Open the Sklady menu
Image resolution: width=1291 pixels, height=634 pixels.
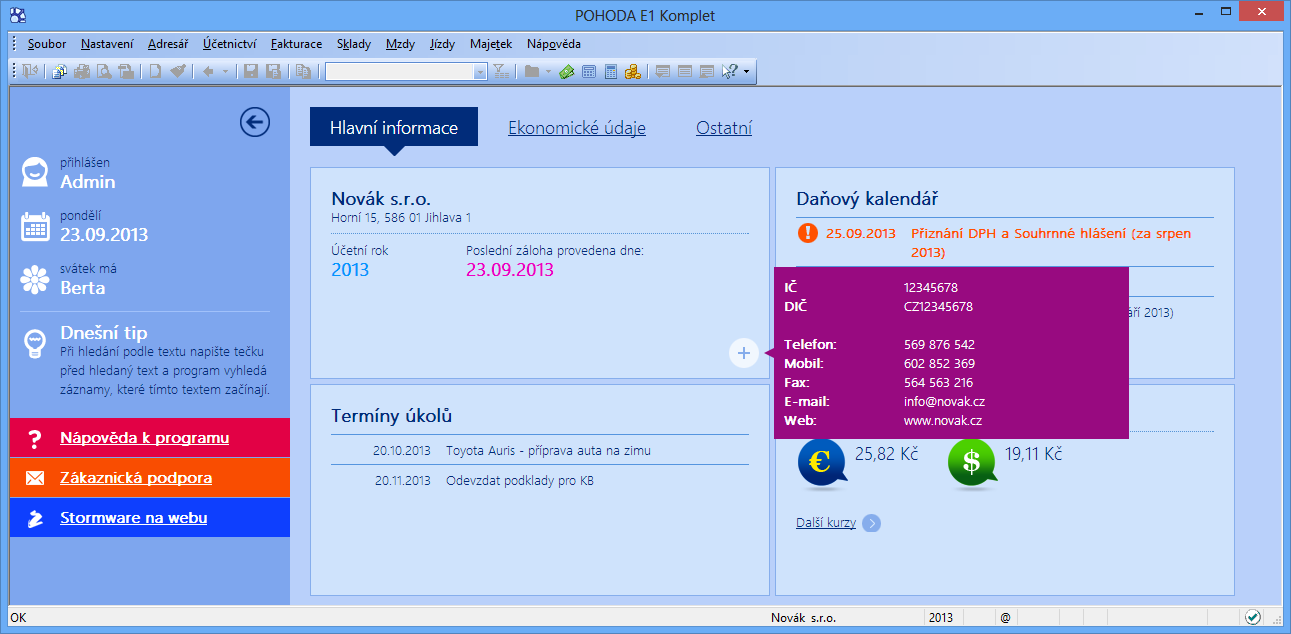354,44
